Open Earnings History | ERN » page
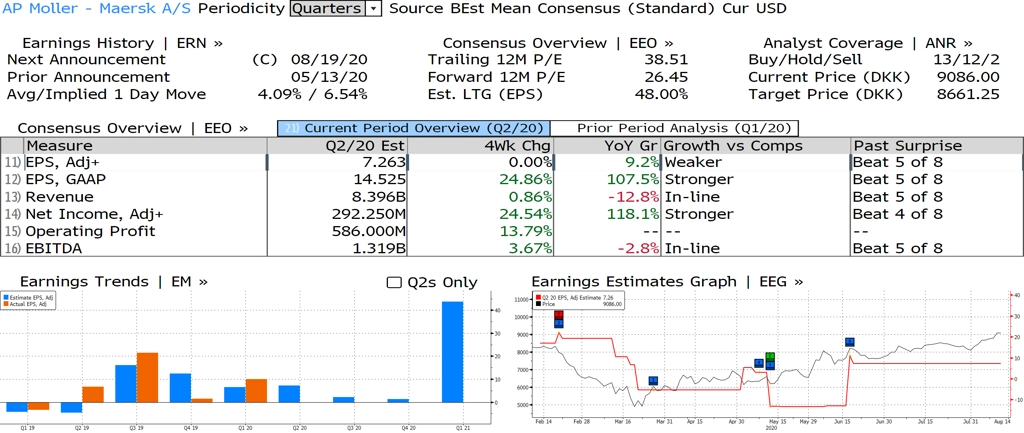 (x=122, y=43)
